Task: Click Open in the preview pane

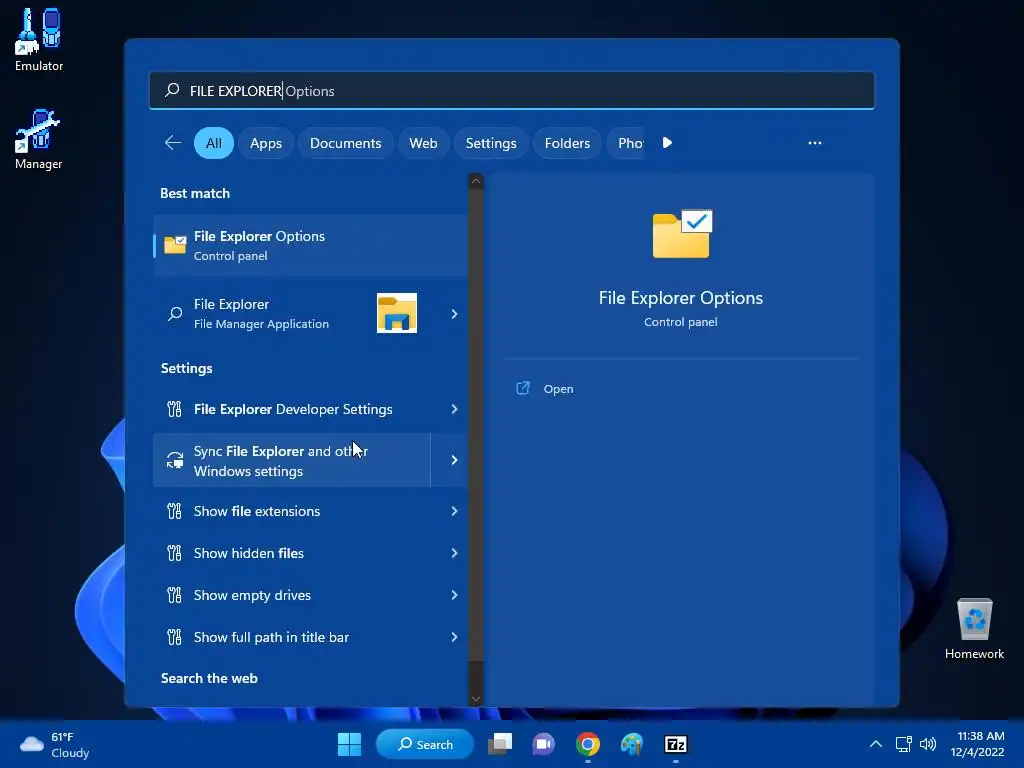Action: [x=558, y=389]
